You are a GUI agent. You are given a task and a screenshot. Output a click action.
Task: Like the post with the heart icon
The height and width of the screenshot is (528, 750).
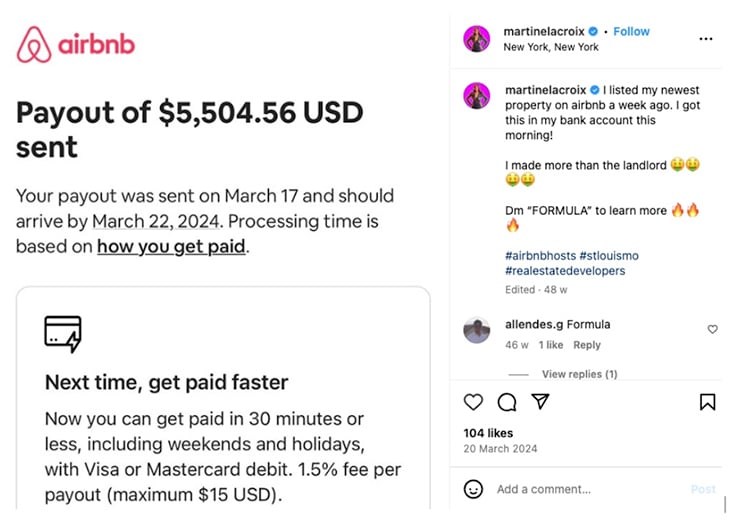click(x=474, y=402)
